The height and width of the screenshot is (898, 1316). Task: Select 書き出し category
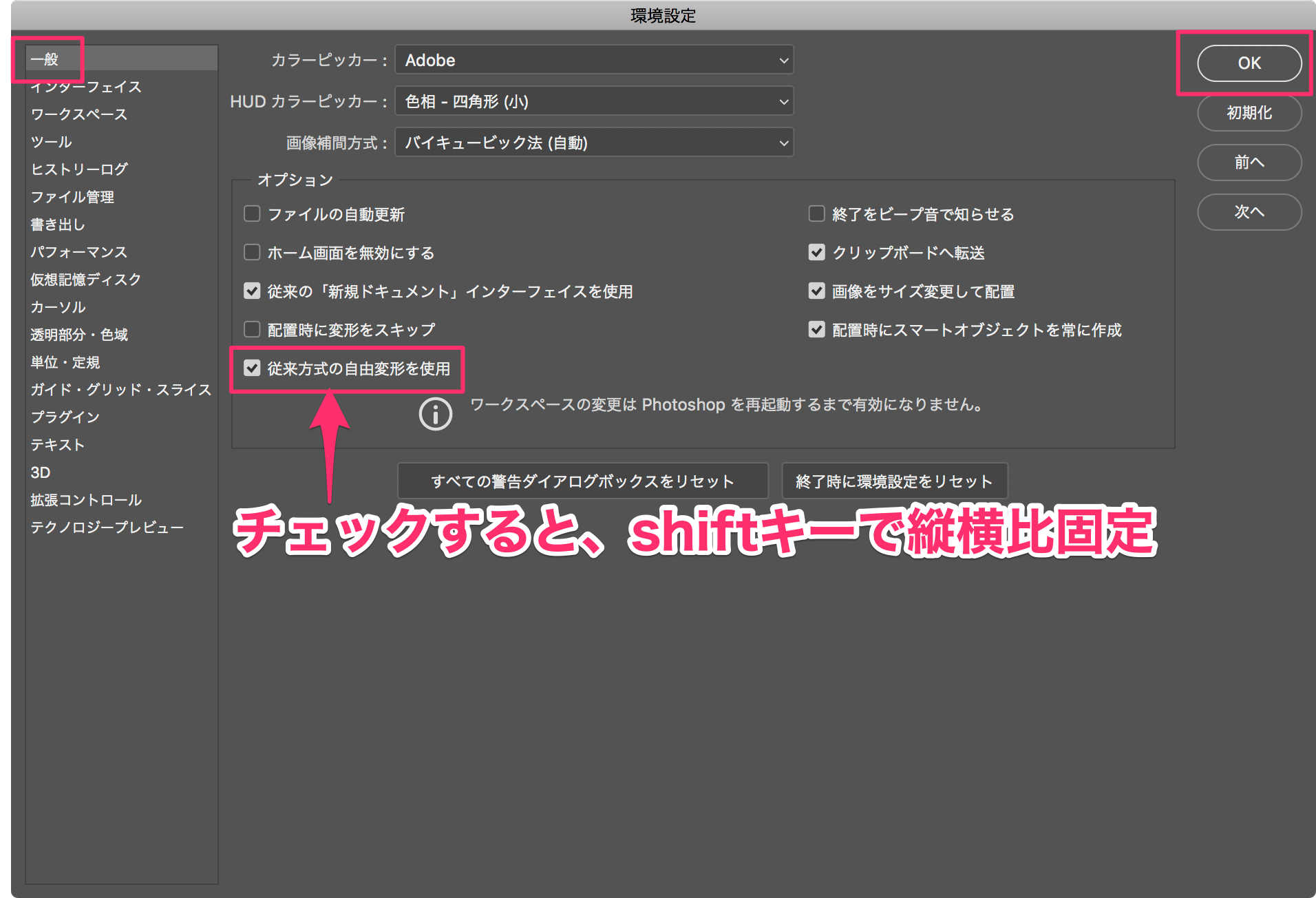click(122, 224)
